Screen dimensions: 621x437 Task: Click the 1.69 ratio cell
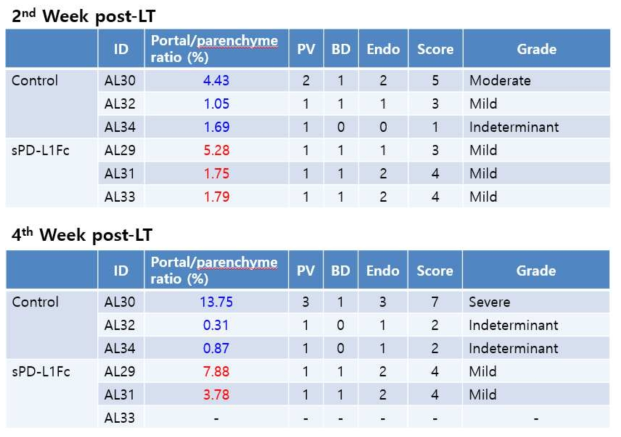click(x=216, y=127)
